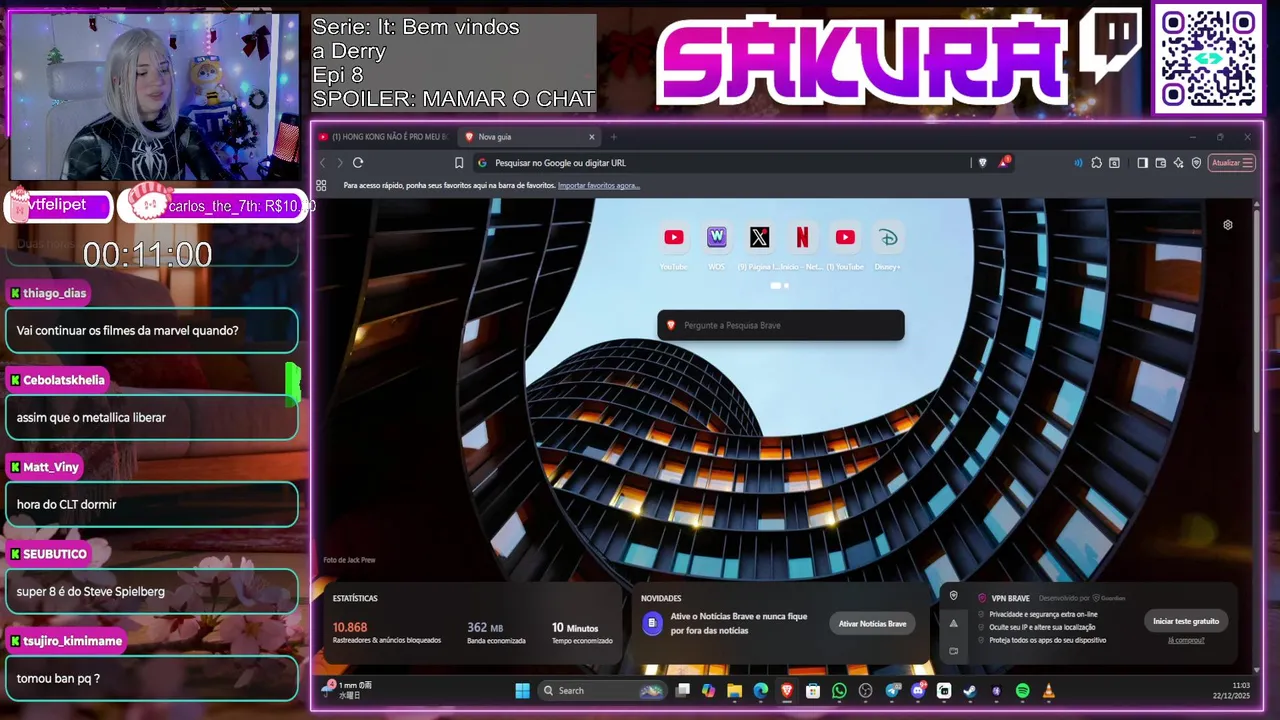Viewport: 1280px width, 720px height.
Task: Select the VPN shield tab in side widget
Action: point(953,595)
